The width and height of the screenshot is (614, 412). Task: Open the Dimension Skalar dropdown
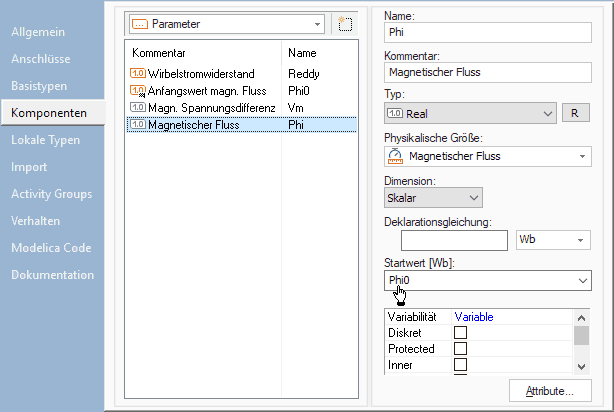(x=473, y=198)
